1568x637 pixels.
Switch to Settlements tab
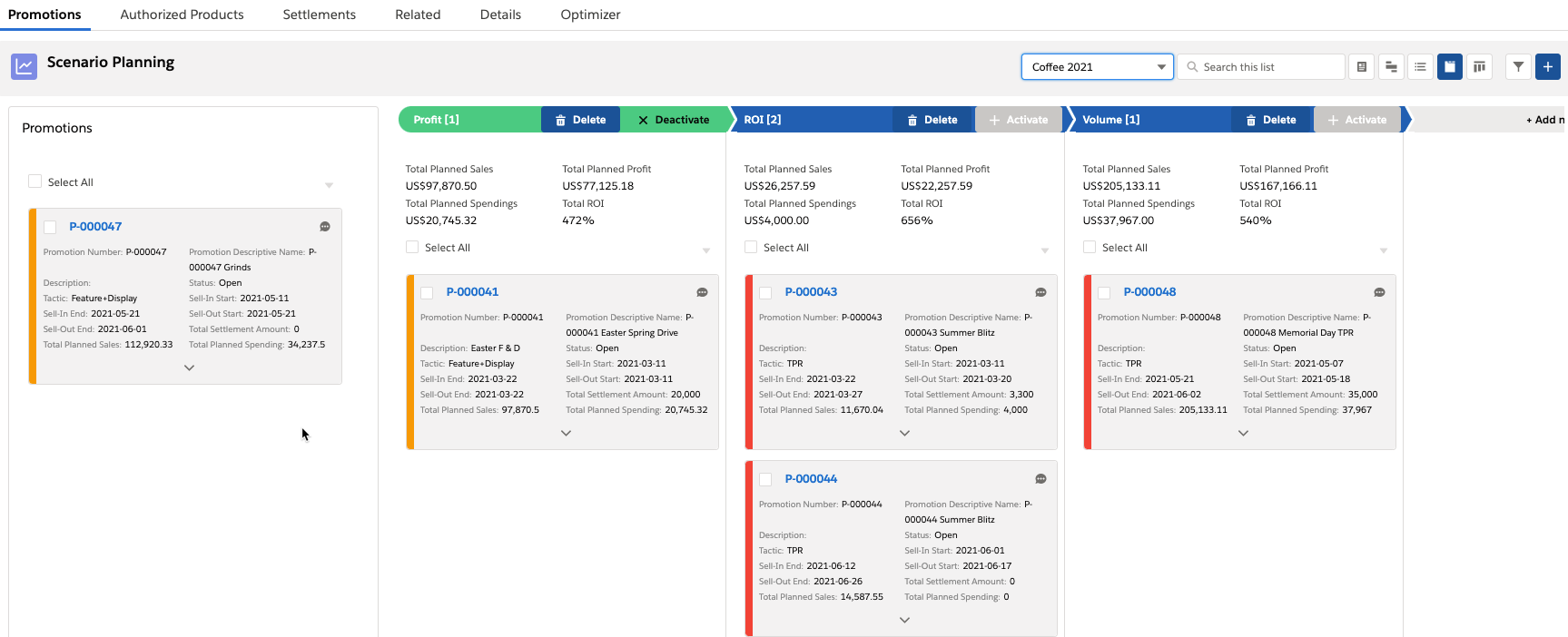point(320,15)
